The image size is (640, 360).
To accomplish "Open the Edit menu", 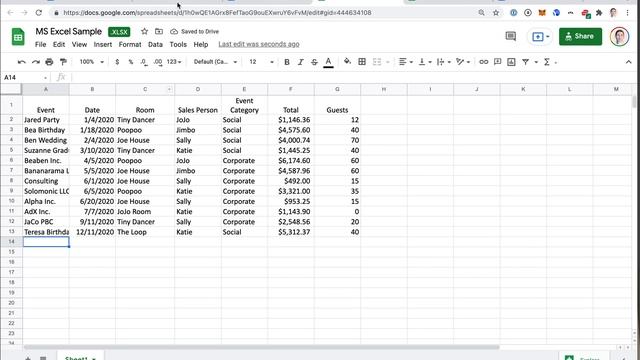I will pyautogui.click(x=59, y=44).
